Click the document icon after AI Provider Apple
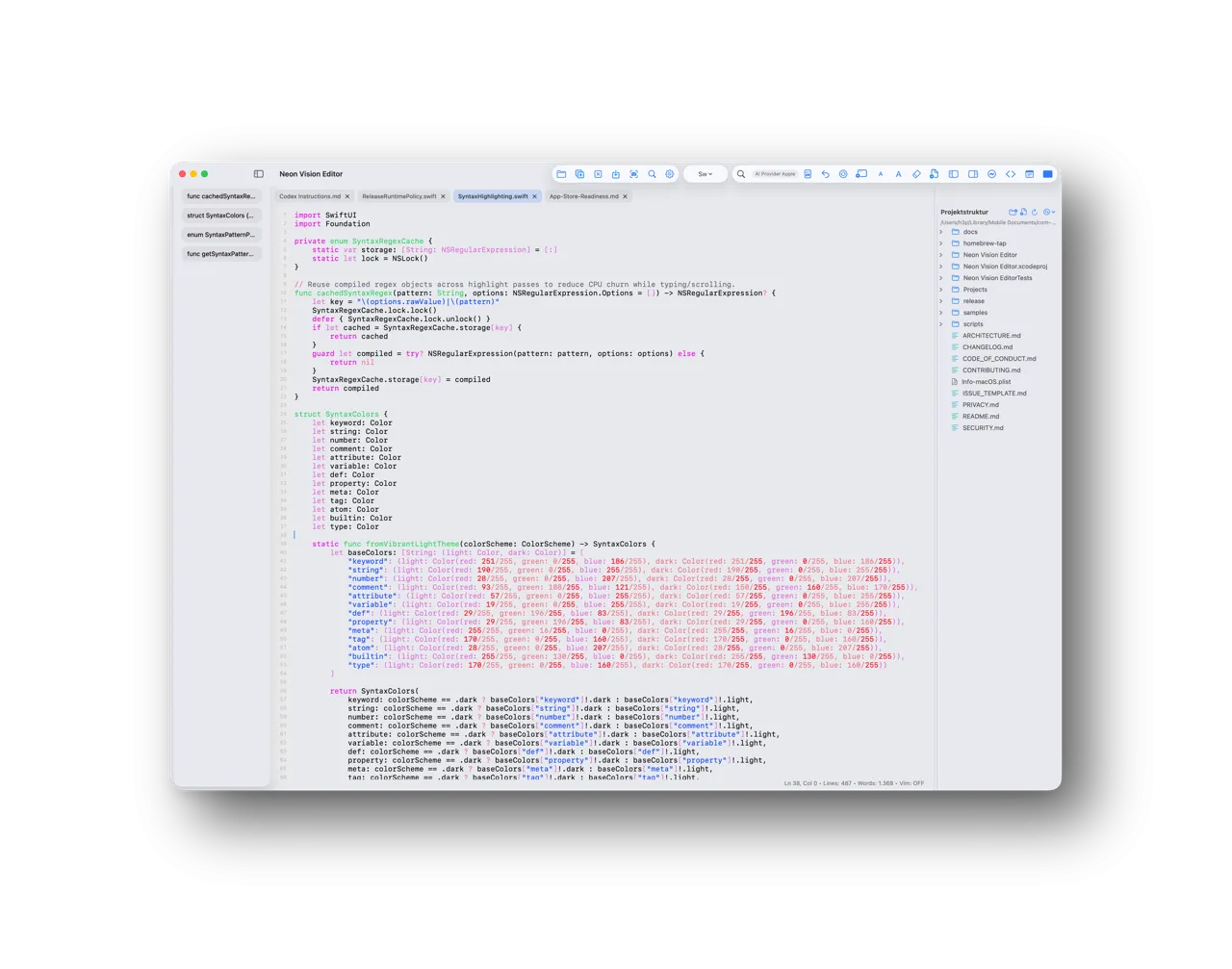This screenshot has height=969, width=1232. pos(808,174)
